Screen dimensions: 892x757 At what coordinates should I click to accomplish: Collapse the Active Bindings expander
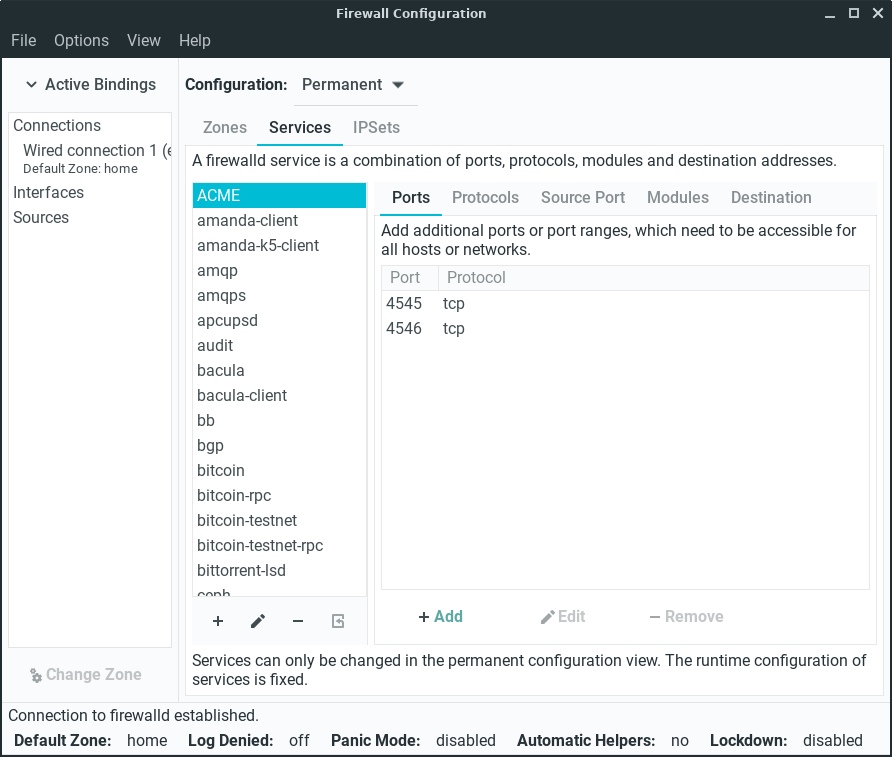[x=90, y=85]
